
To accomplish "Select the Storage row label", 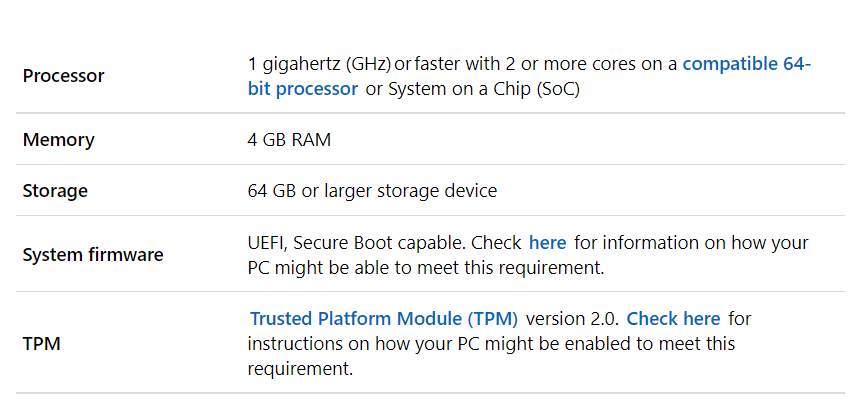I will click(x=55, y=191).
